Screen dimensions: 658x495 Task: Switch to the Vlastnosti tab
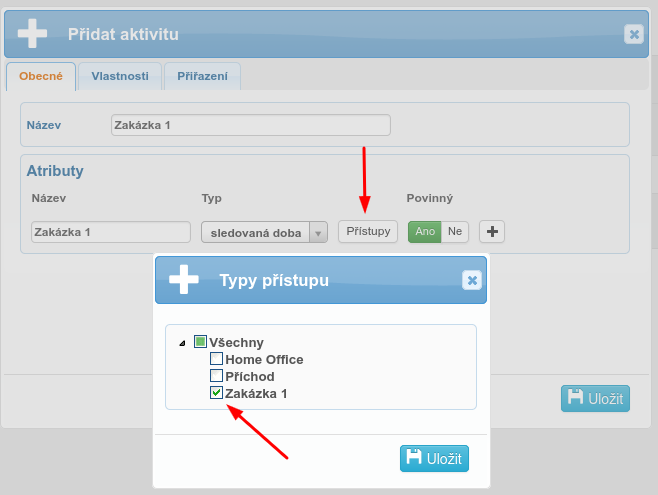[120, 76]
